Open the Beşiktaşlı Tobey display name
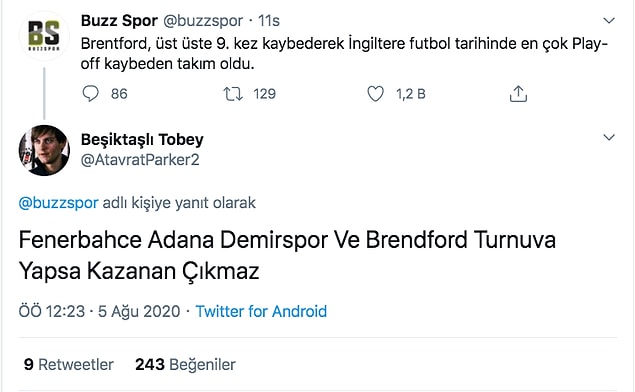The width and height of the screenshot is (635, 392). click(142, 139)
